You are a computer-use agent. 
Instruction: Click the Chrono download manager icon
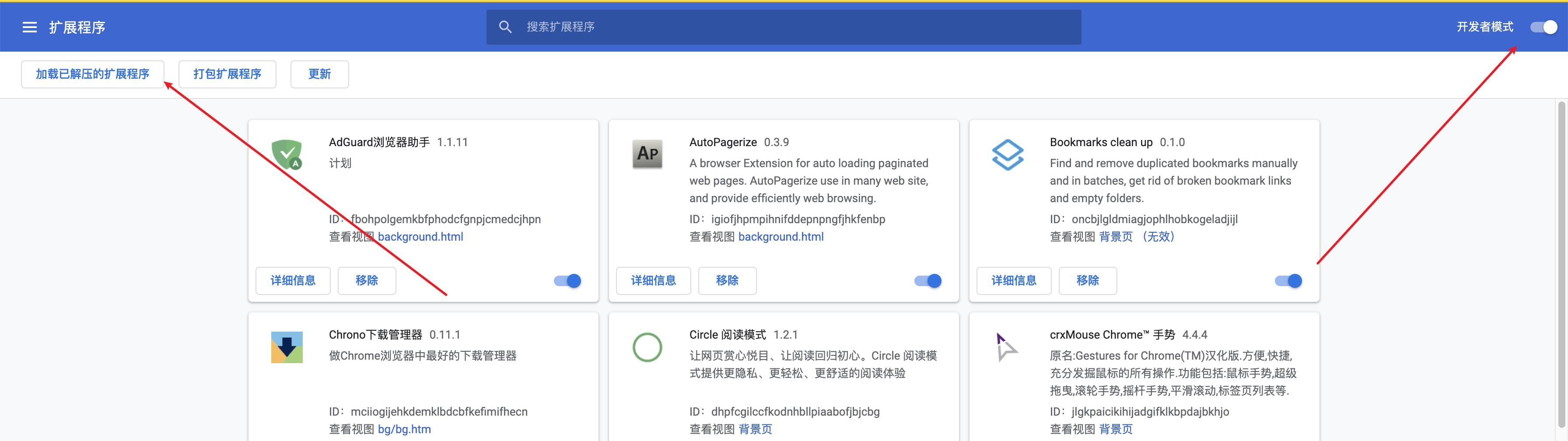287,347
